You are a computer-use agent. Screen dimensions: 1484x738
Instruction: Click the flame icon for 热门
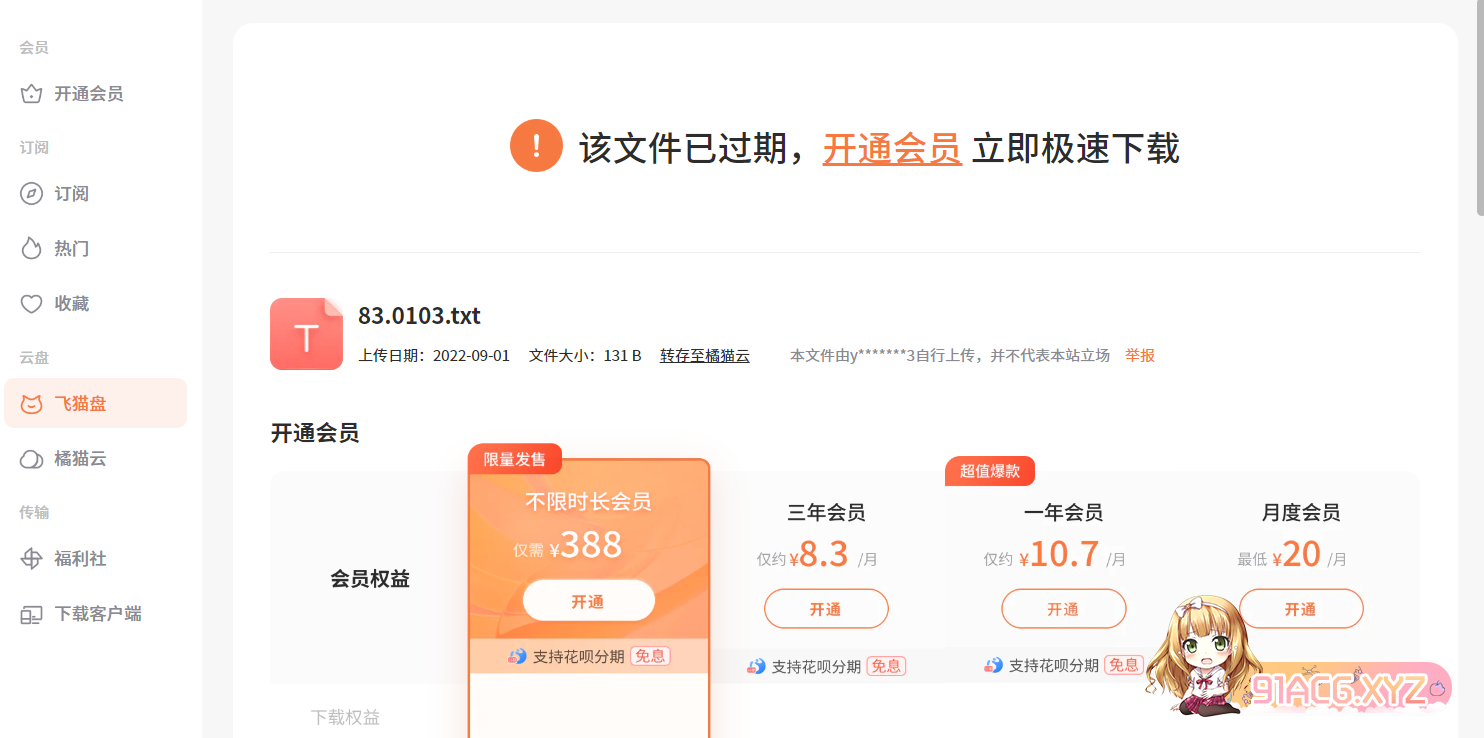(32, 249)
